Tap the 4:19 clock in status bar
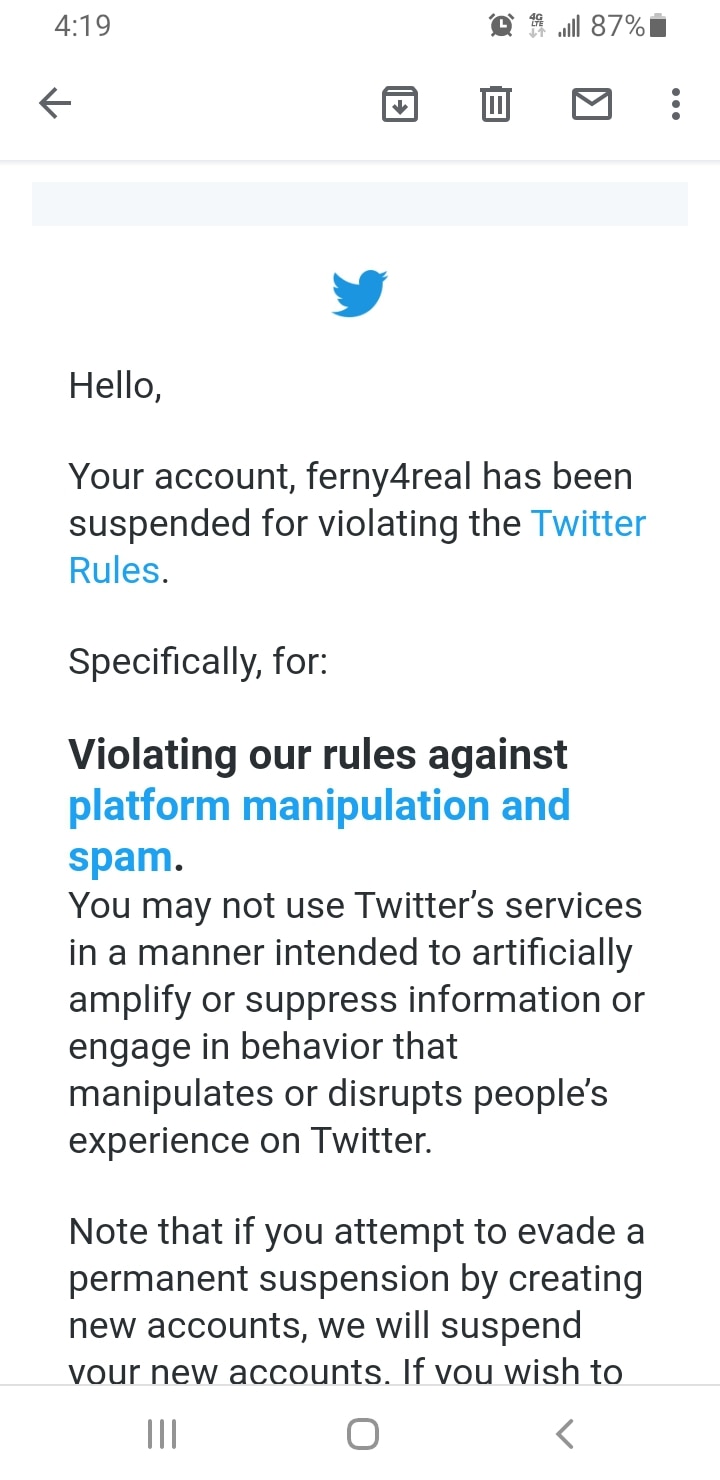 [x=82, y=26]
